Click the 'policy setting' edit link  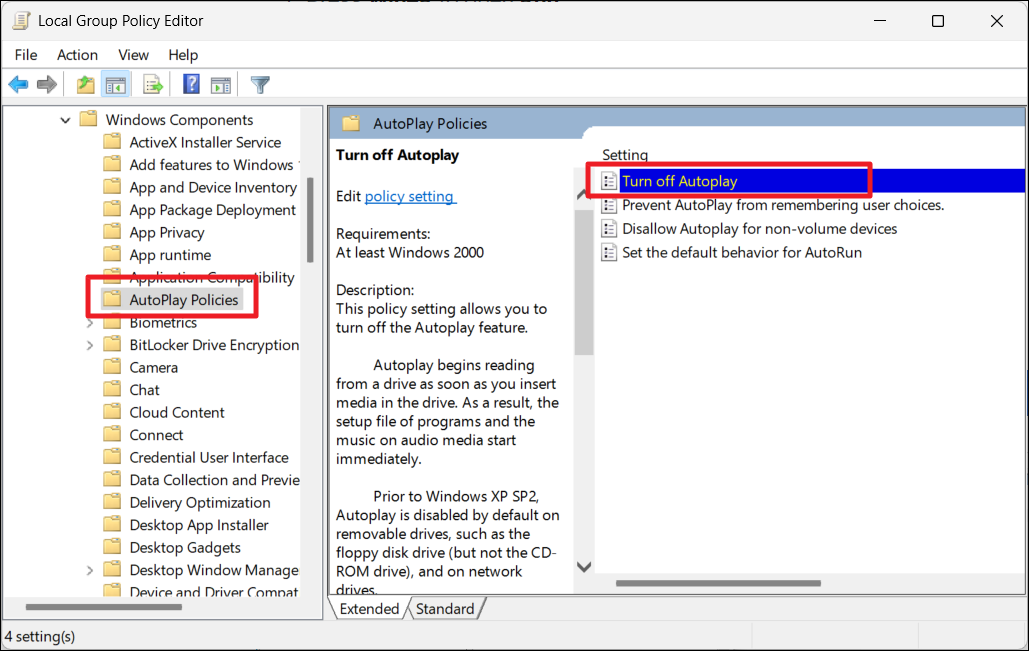(409, 196)
